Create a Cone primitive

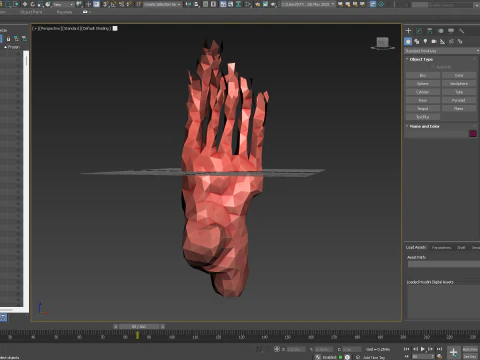click(459, 75)
